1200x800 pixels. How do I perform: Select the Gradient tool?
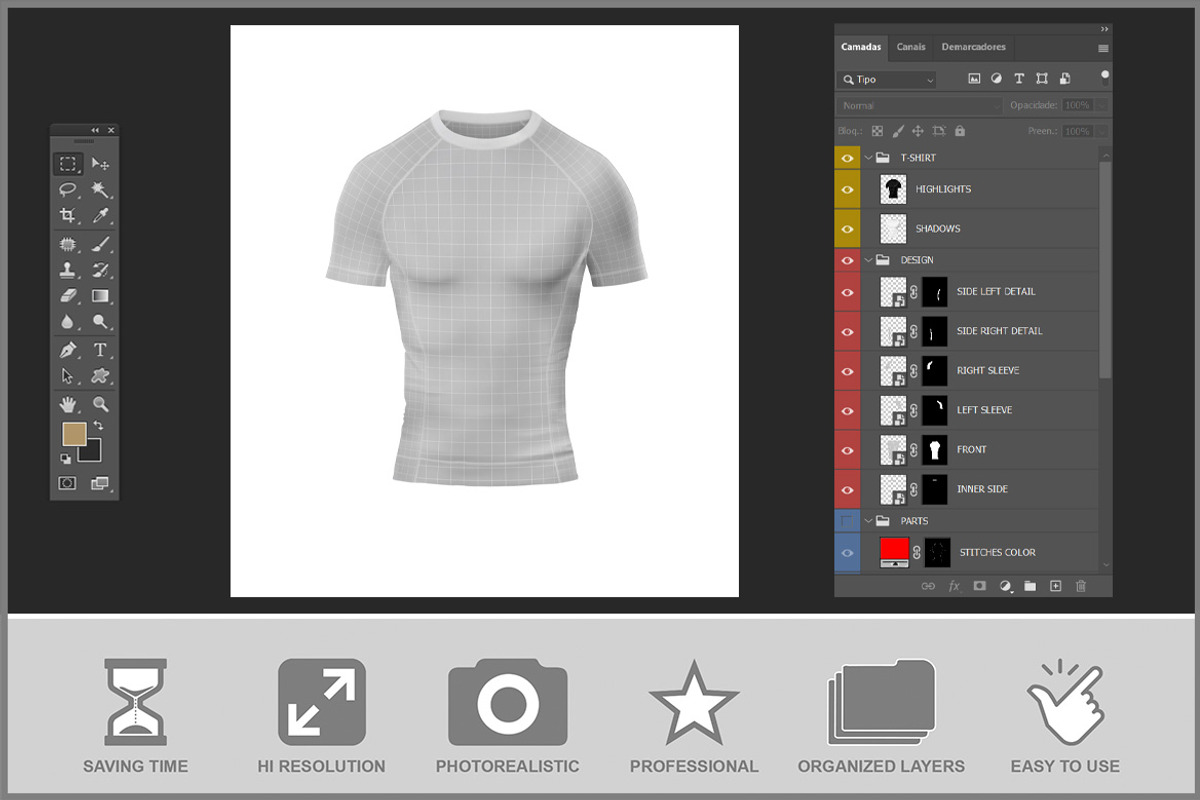(x=100, y=296)
